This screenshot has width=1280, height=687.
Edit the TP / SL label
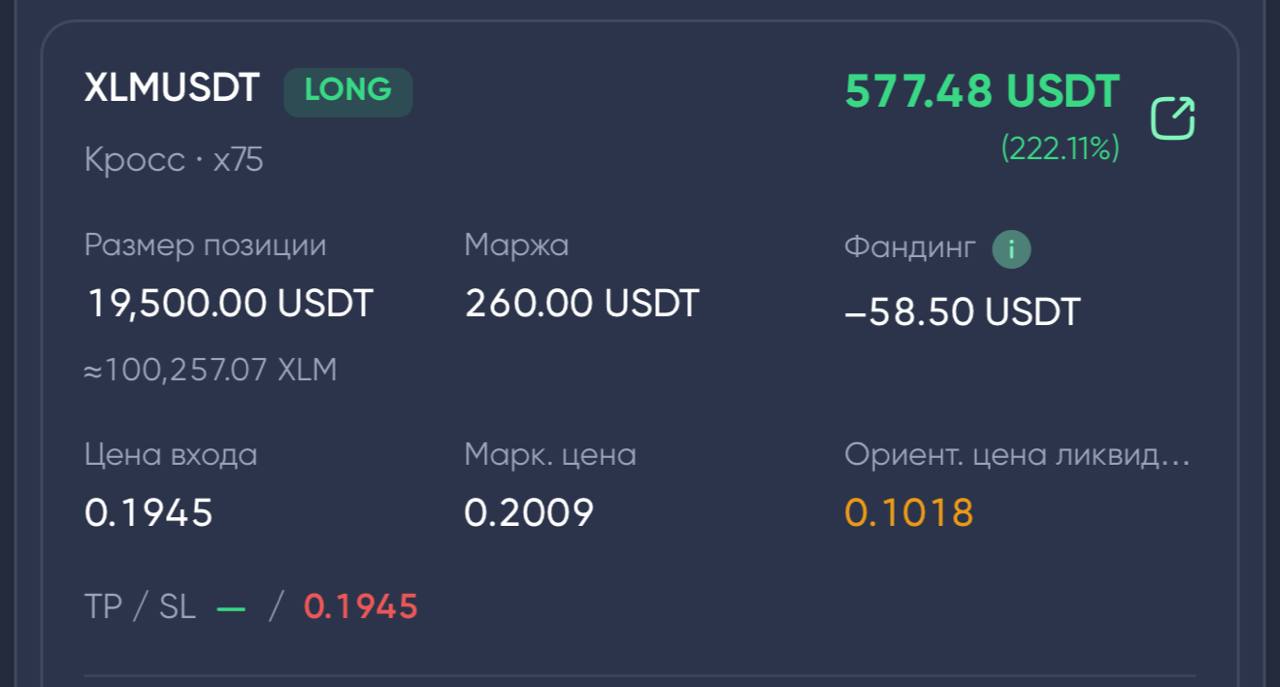[x=140, y=606]
